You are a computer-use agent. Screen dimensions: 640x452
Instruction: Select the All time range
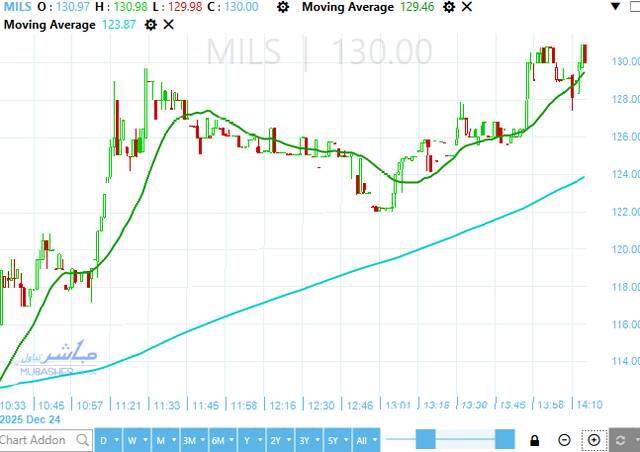click(x=366, y=440)
